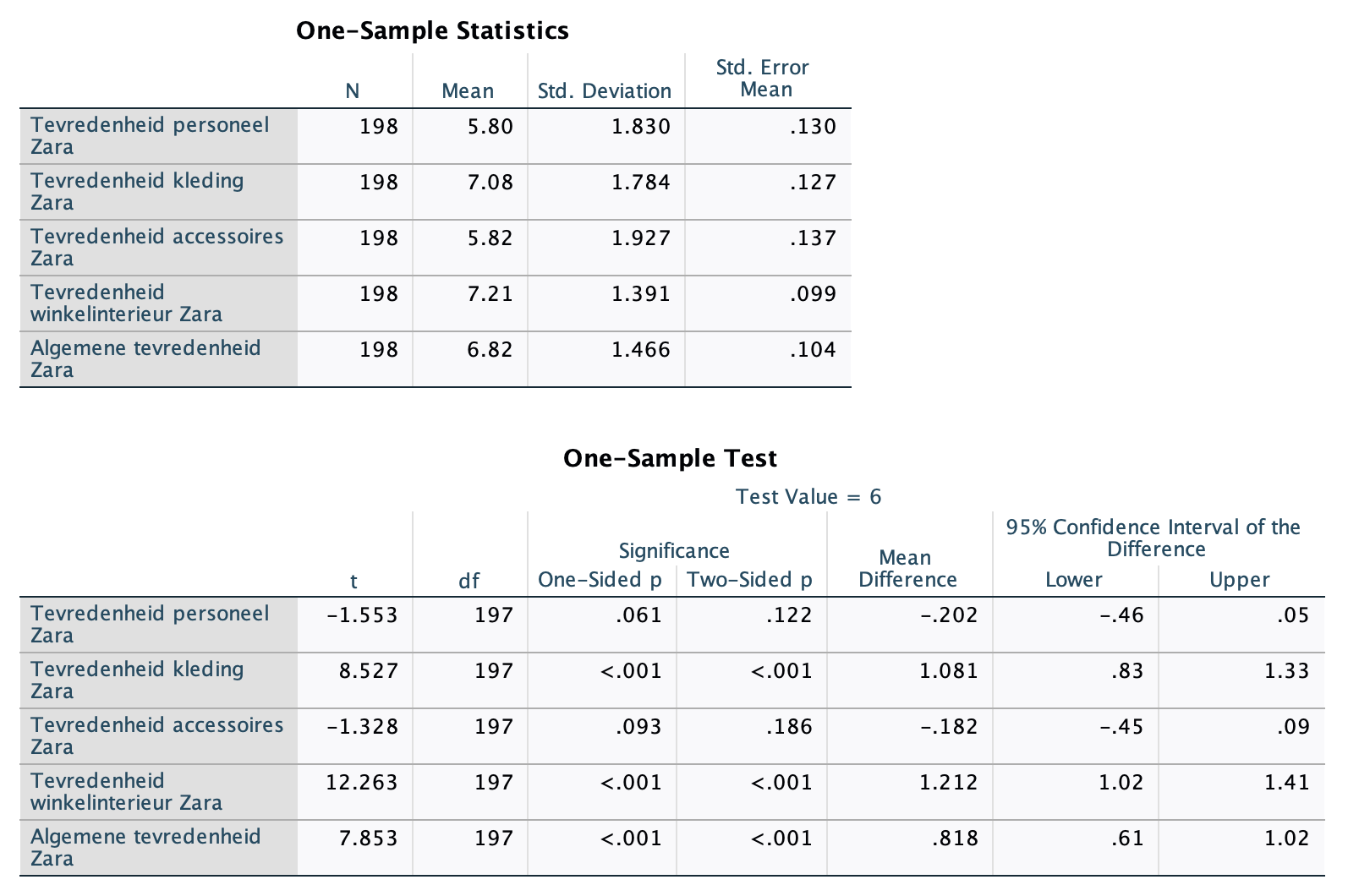Click the One-Sample Test table title
Viewport: 1348px width, 896px height.
(x=670, y=458)
